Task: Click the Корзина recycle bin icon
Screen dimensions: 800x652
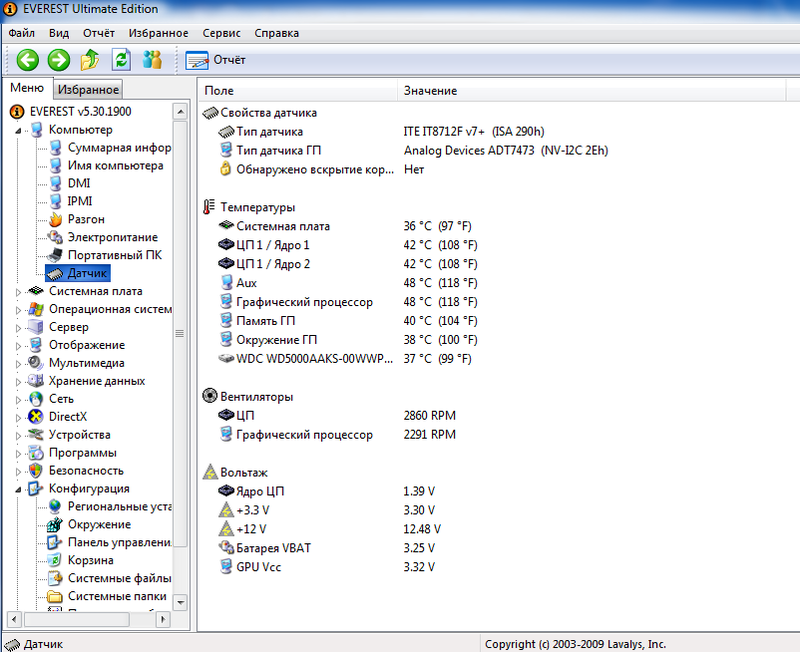Action: (55, 560)
